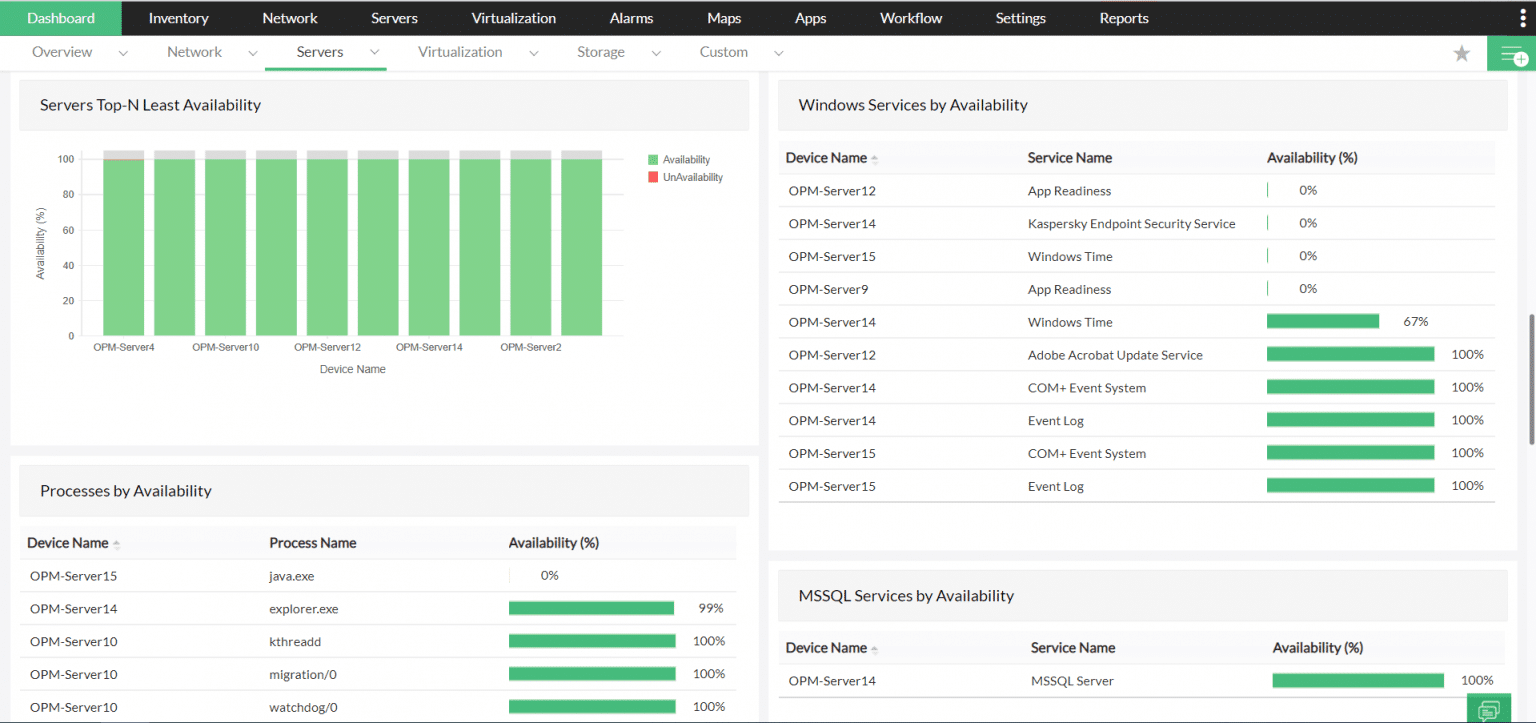Click the green add widget icon
Image resolution: width=1536 pixels, height=723 pixels.
(x=1513, y=55)
